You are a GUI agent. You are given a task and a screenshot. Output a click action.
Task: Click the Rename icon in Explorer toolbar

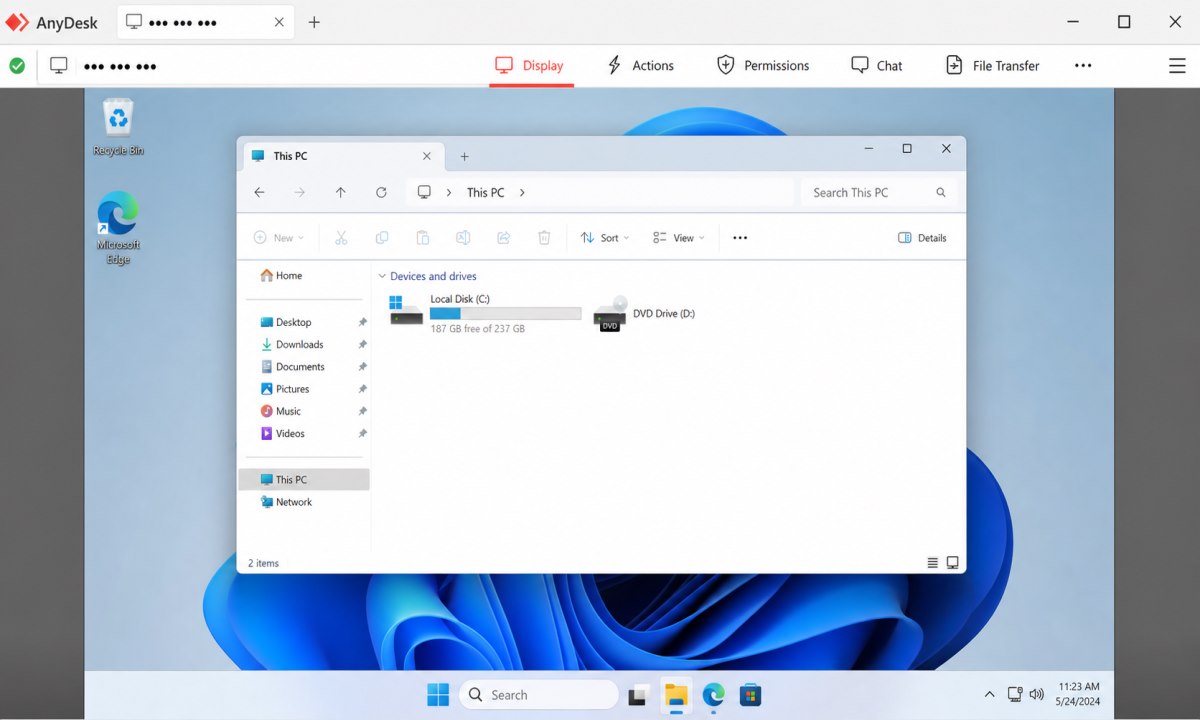point(463,238)
